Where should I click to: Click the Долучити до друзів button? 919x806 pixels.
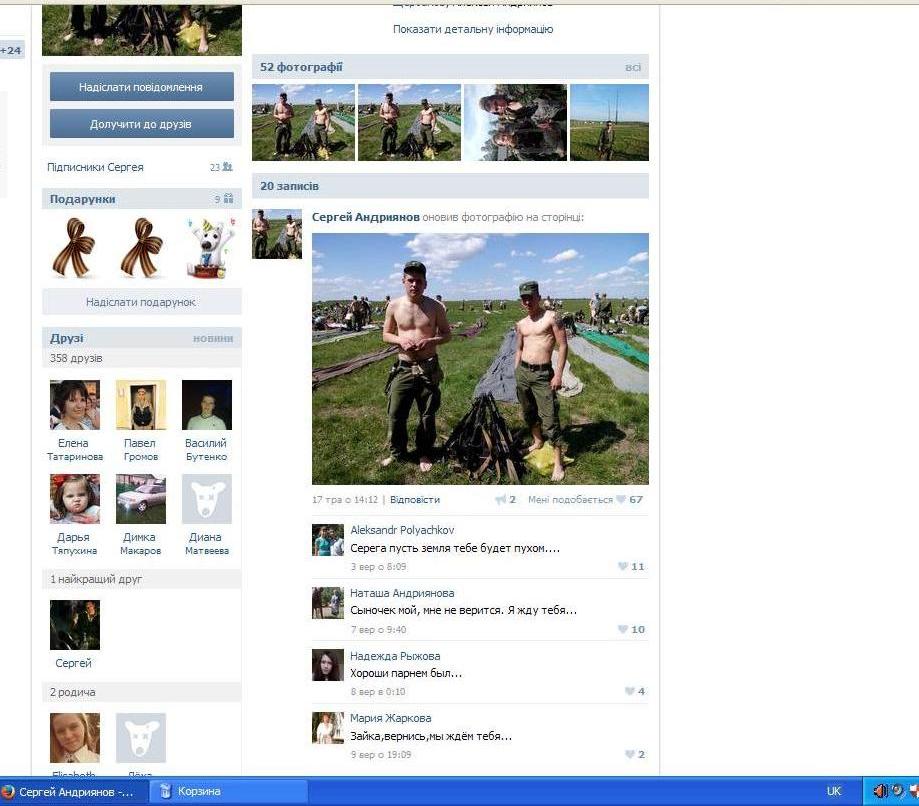[x=142, y=124]
